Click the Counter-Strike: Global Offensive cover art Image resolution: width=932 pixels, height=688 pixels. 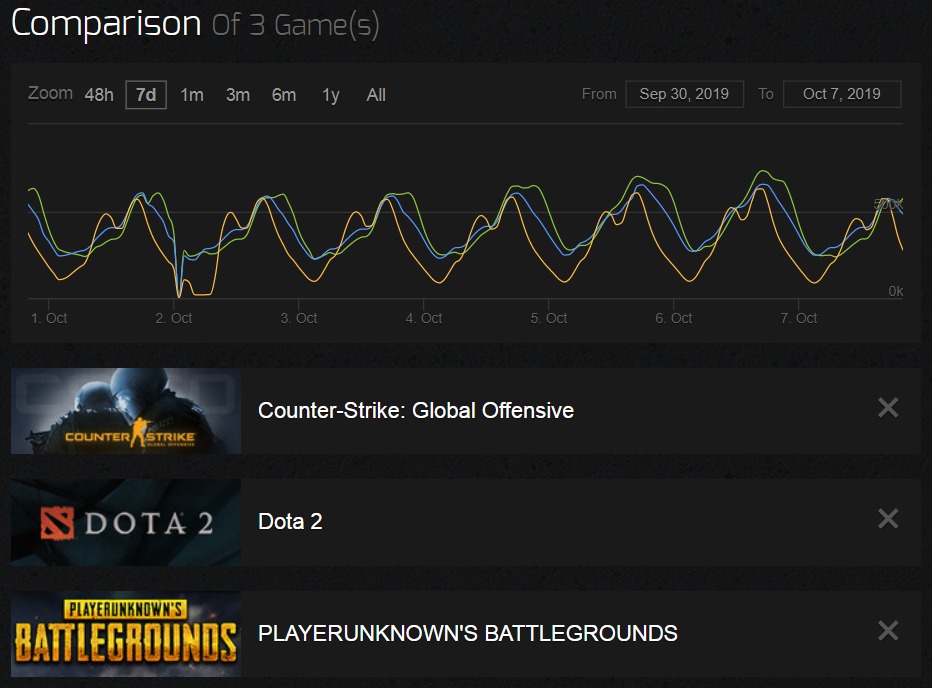tap(125, 411)
